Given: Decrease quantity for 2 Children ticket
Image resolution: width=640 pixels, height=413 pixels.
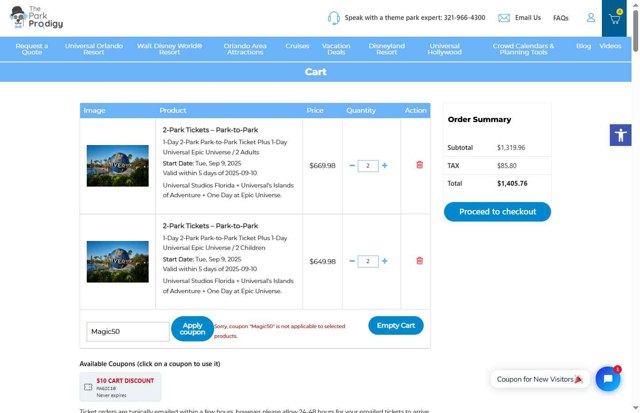Looking at the screenshot, I should [352, 261].
